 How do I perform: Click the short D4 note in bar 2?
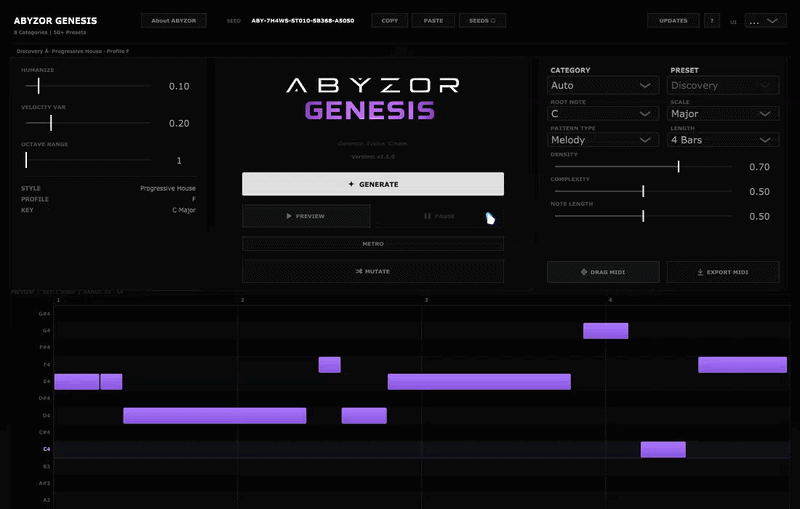point(364,416)
